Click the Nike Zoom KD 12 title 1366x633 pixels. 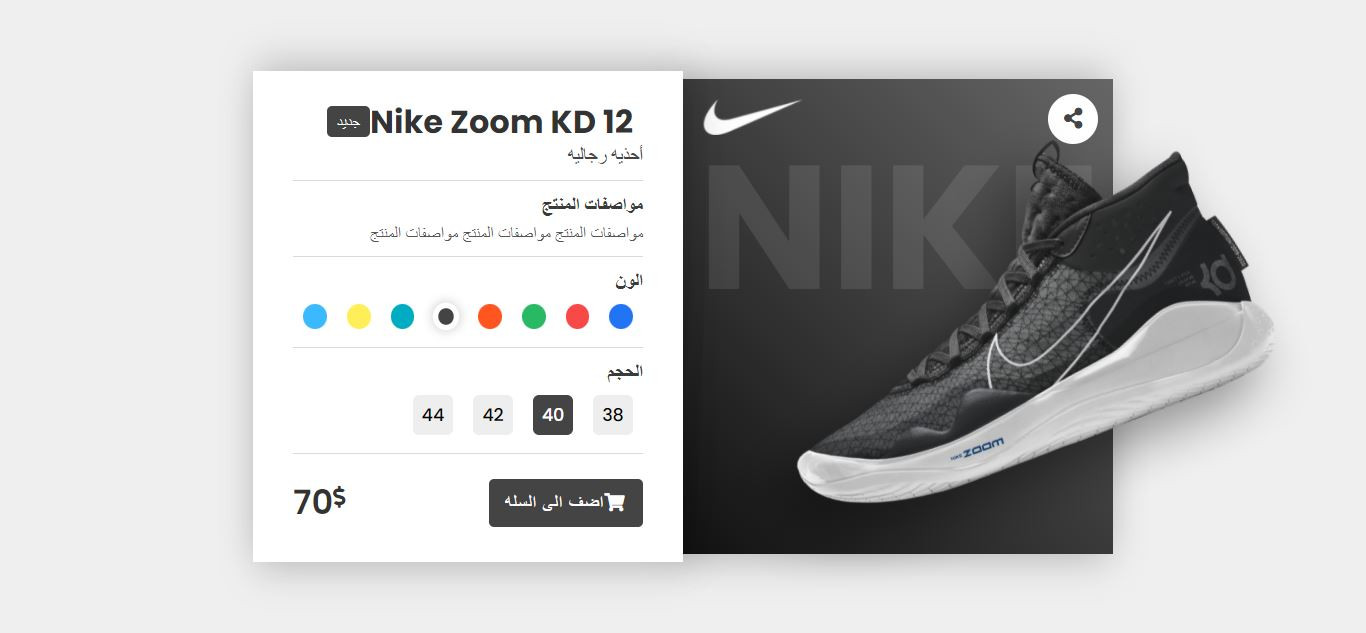click(x=502, y=122)
